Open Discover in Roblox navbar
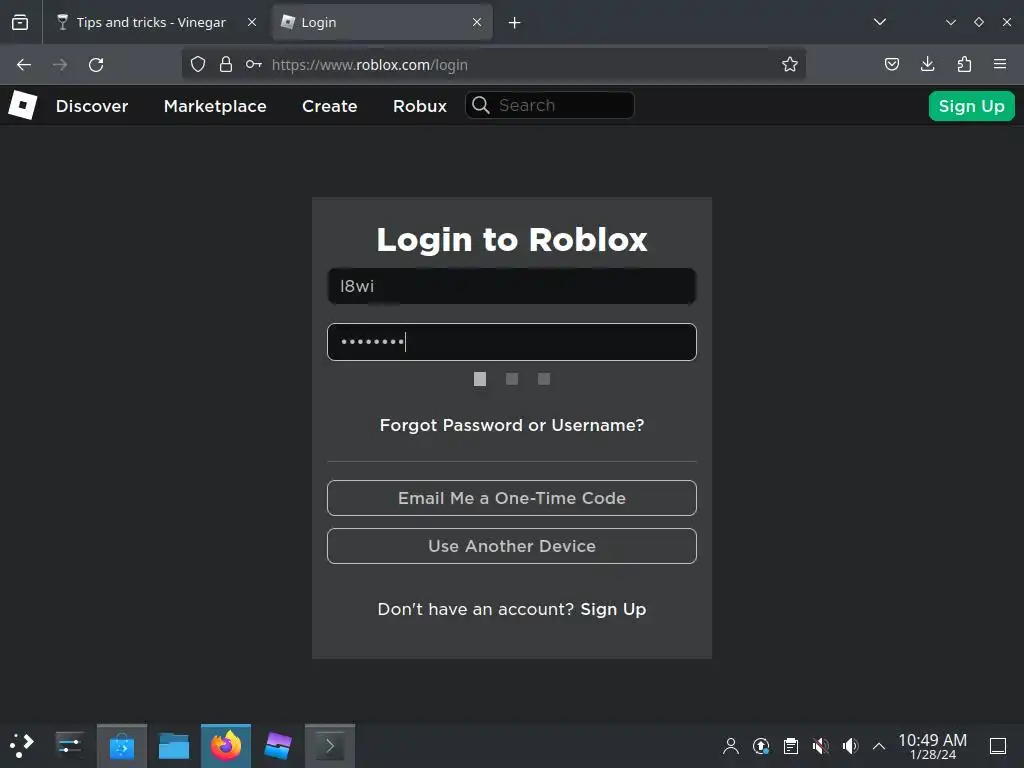The height and width of the screenshot is (768, 1024). [x=92, y=106]
